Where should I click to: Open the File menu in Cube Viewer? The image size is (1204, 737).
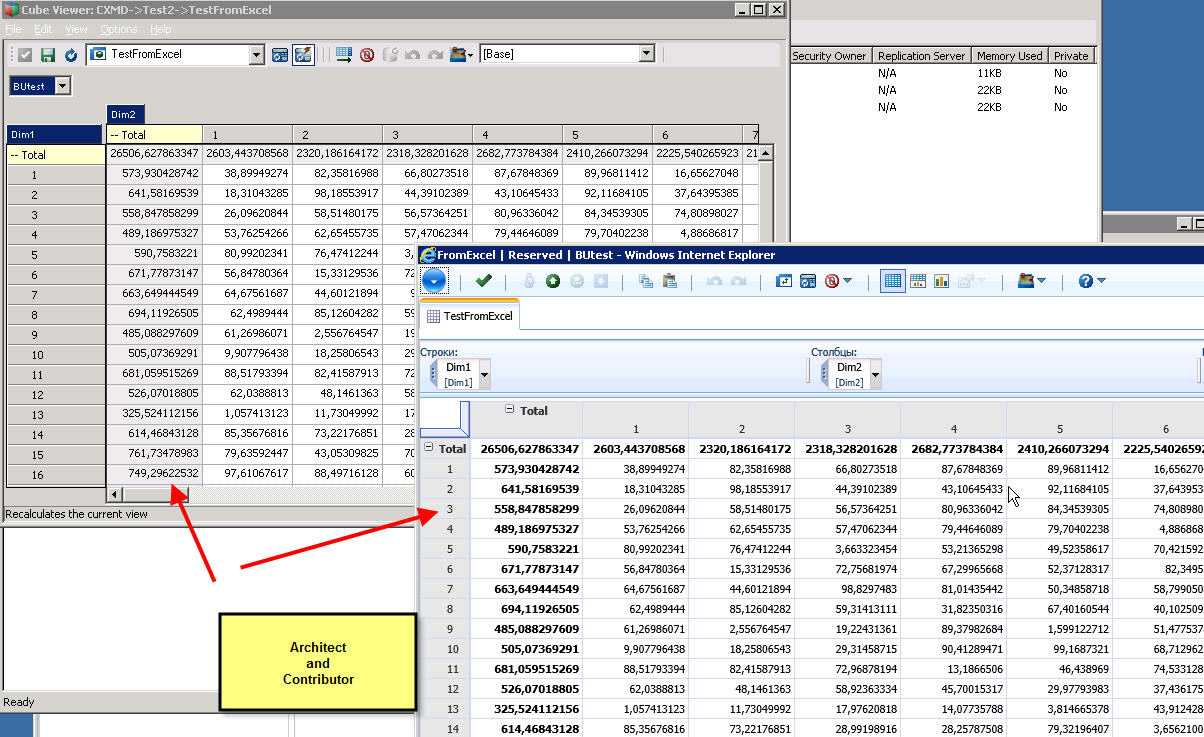coord(13,29)
